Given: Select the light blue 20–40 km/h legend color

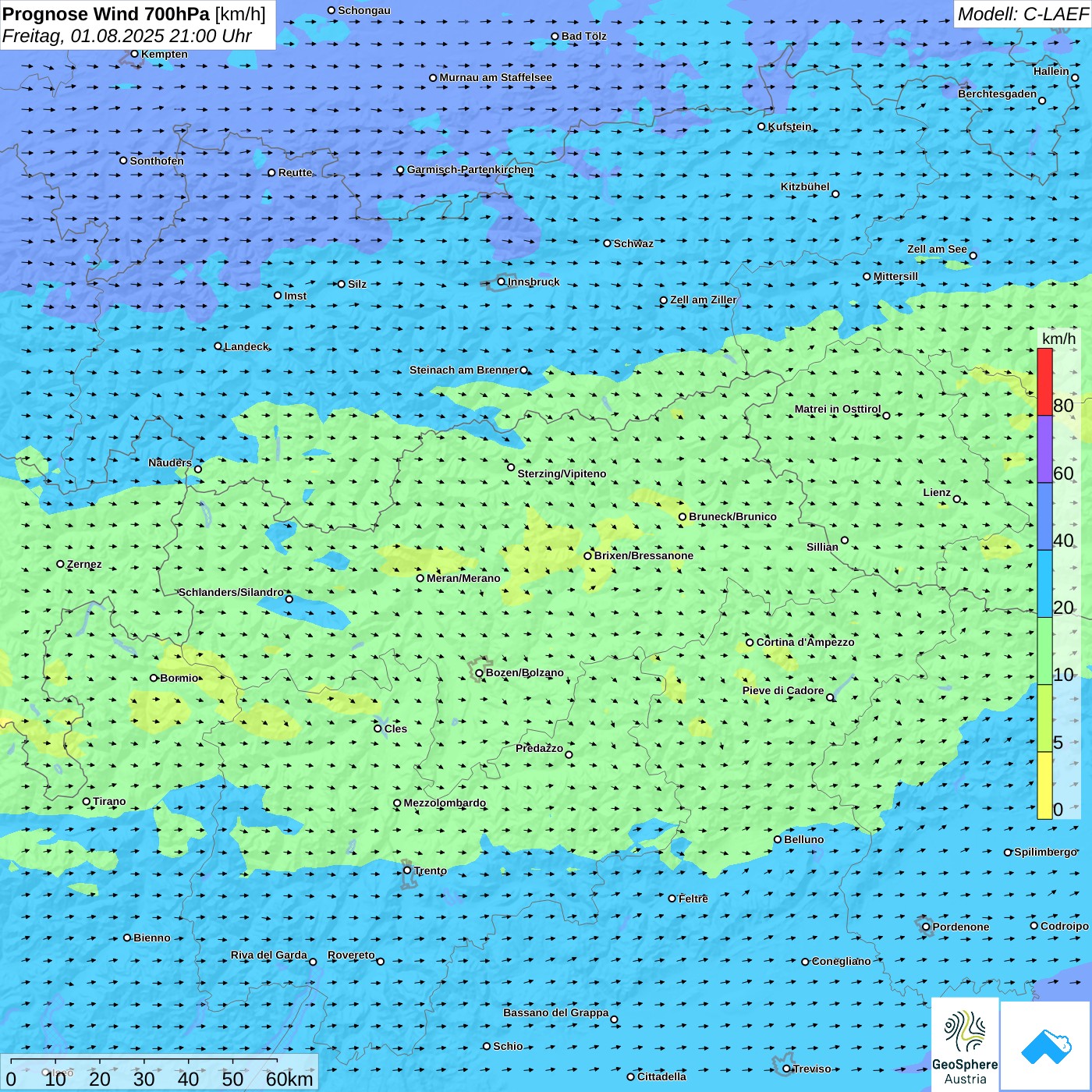Looking at the screenshot, I should [x=1044, y=583].
